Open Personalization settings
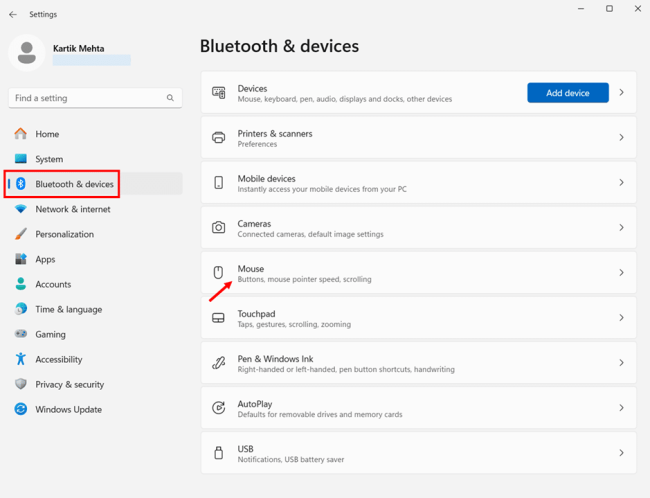 coord(95,234)
